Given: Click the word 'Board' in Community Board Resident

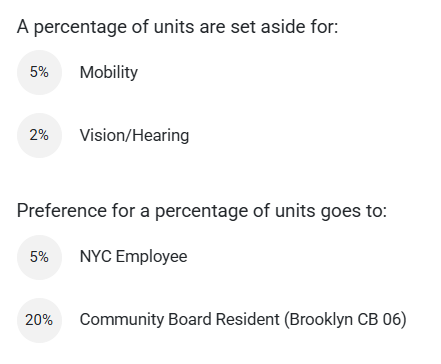Looking at the screenshot, I should point(190,319).
